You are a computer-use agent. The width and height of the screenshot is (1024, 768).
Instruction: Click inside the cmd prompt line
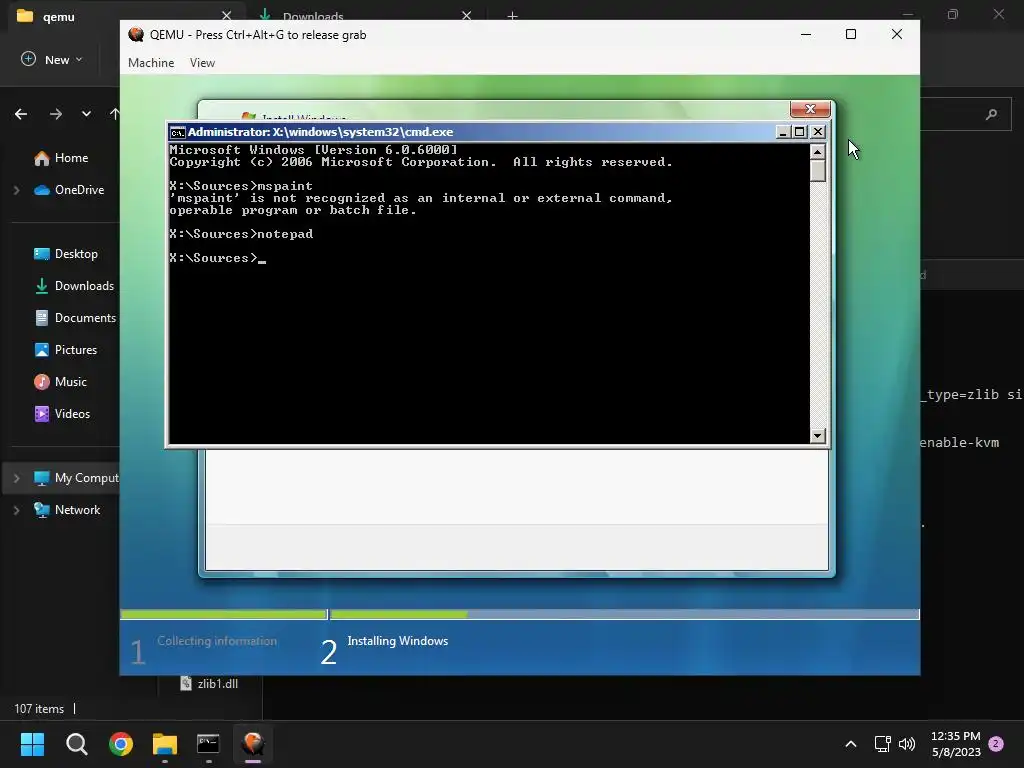click(x=217, y=258)
